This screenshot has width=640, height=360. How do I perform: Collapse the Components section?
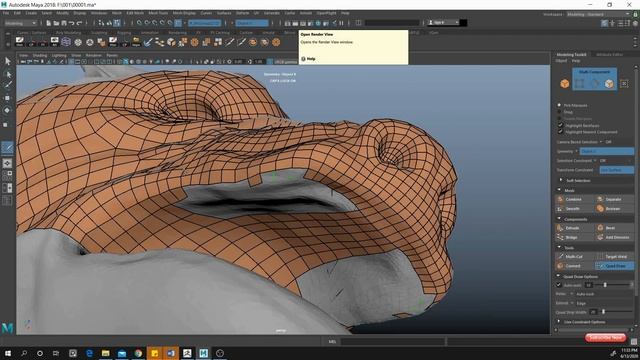coord(559,219)
